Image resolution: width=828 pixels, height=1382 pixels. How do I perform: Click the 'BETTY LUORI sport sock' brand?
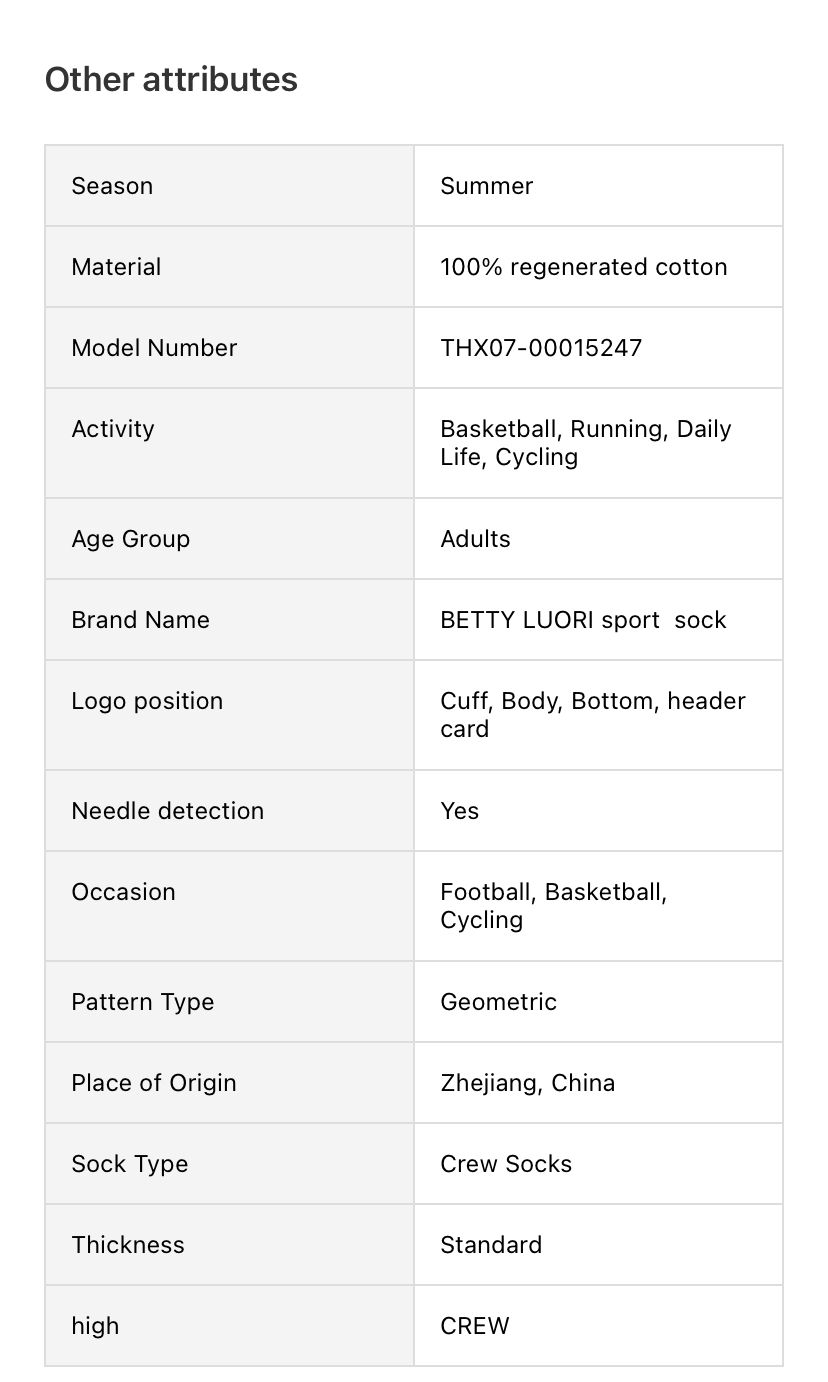pyautogui.click(x=583, y=620)
